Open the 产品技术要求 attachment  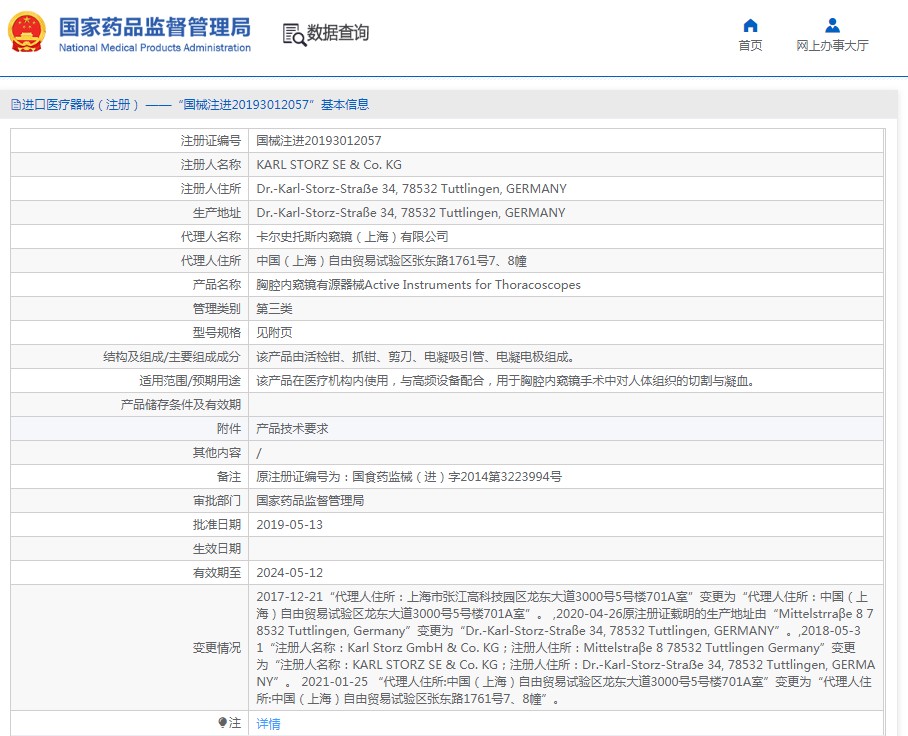(292, 428)
